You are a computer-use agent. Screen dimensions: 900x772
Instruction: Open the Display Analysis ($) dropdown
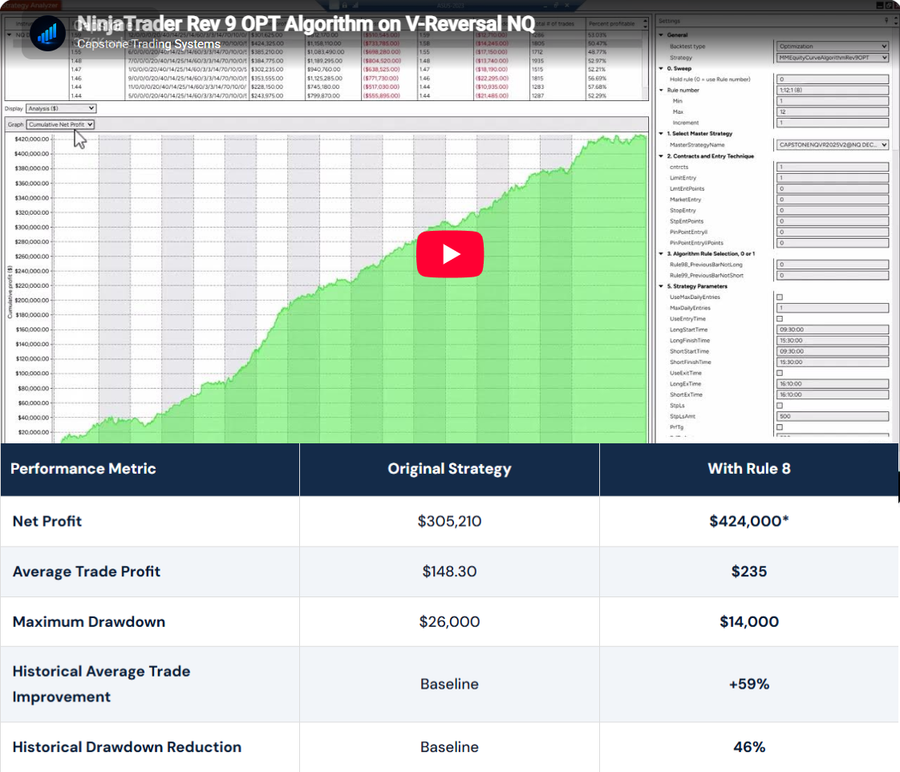pos(61,108)
